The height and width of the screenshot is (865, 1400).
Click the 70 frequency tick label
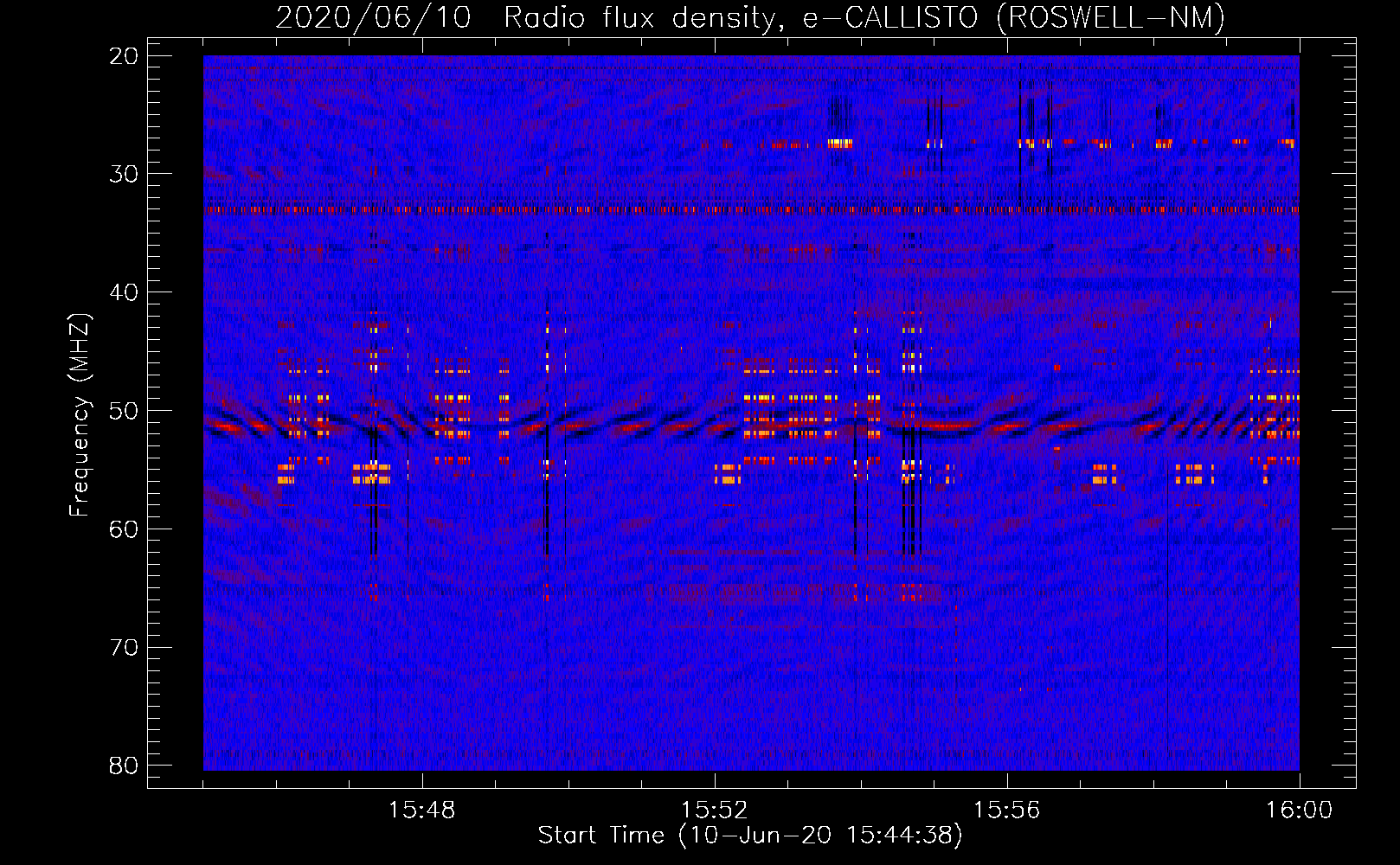tap(125, 648)
